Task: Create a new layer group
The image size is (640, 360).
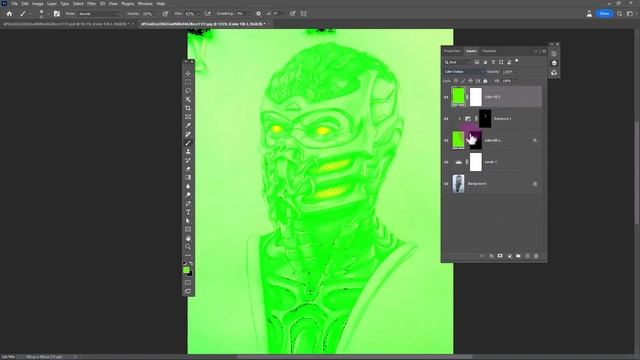Action: click(x=518, y=256)
